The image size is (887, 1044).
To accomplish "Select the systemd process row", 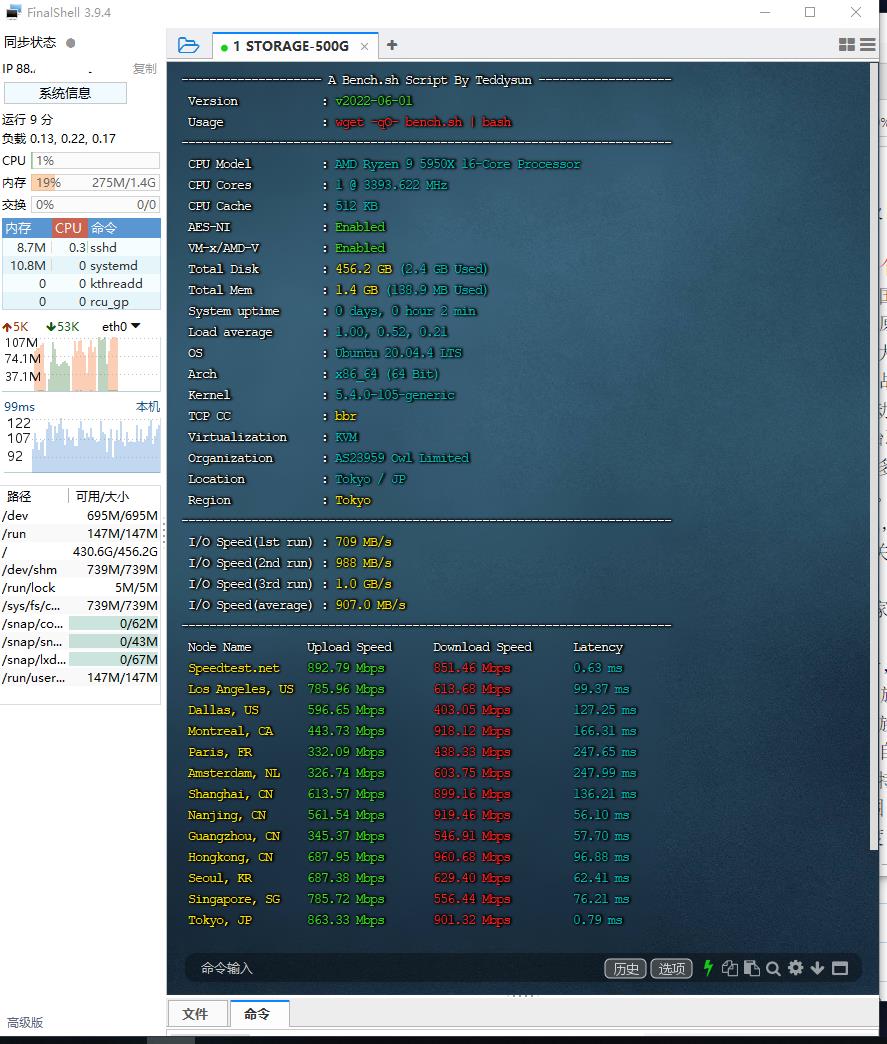I will point(81,265).
